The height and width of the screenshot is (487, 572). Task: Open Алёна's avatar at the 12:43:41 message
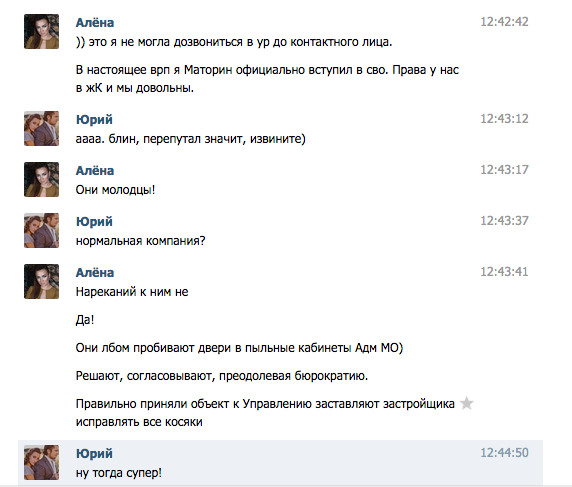[x=42, y=282]
